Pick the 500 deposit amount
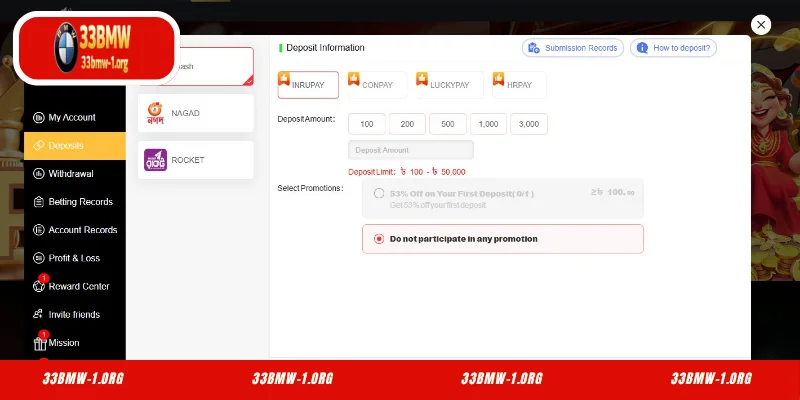This screenshot has width=800, height=400. coord(448,124)
